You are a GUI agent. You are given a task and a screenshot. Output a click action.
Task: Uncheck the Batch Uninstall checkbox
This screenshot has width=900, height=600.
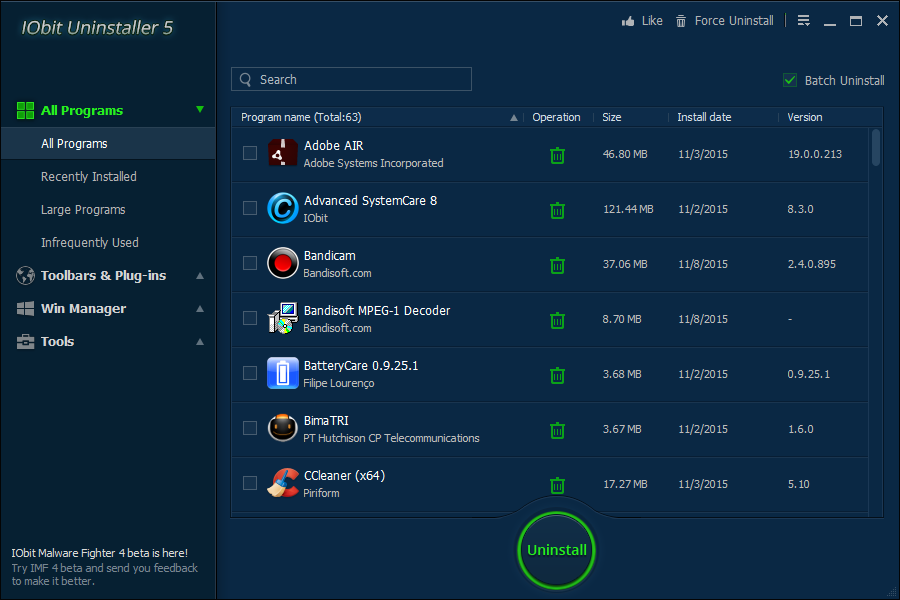[790, 80]
